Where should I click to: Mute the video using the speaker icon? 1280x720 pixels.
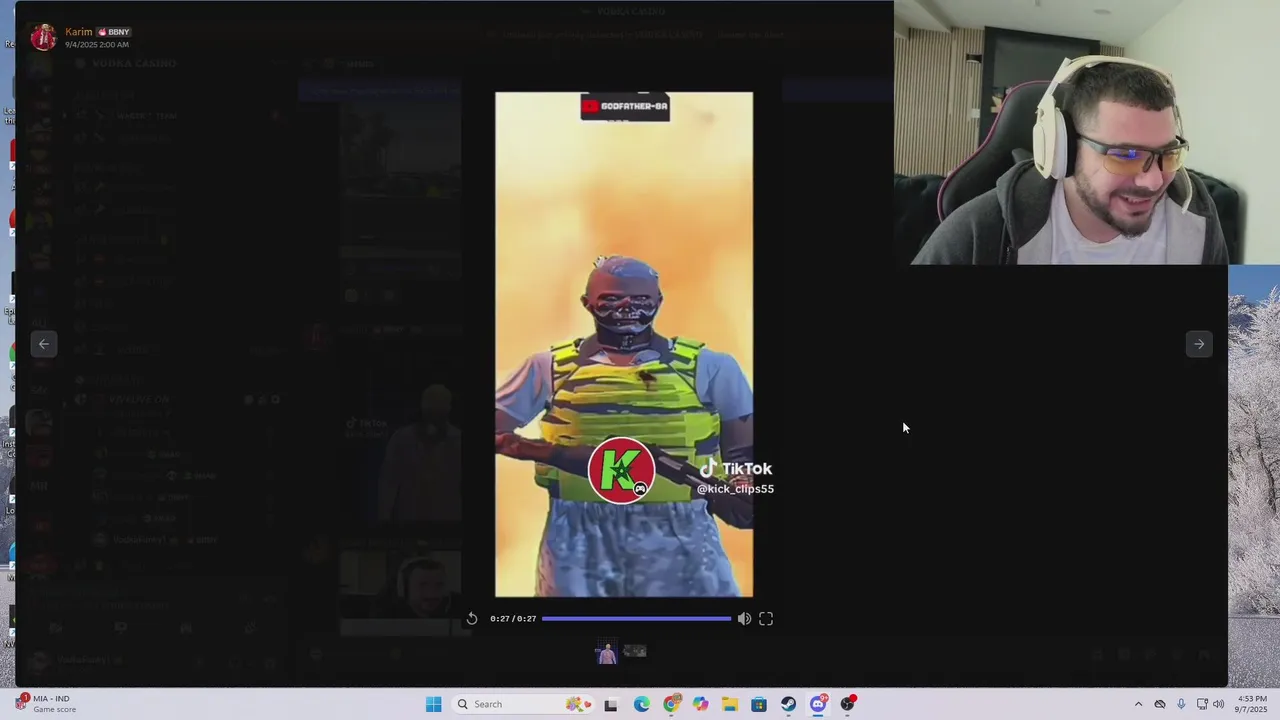[744, 619]
